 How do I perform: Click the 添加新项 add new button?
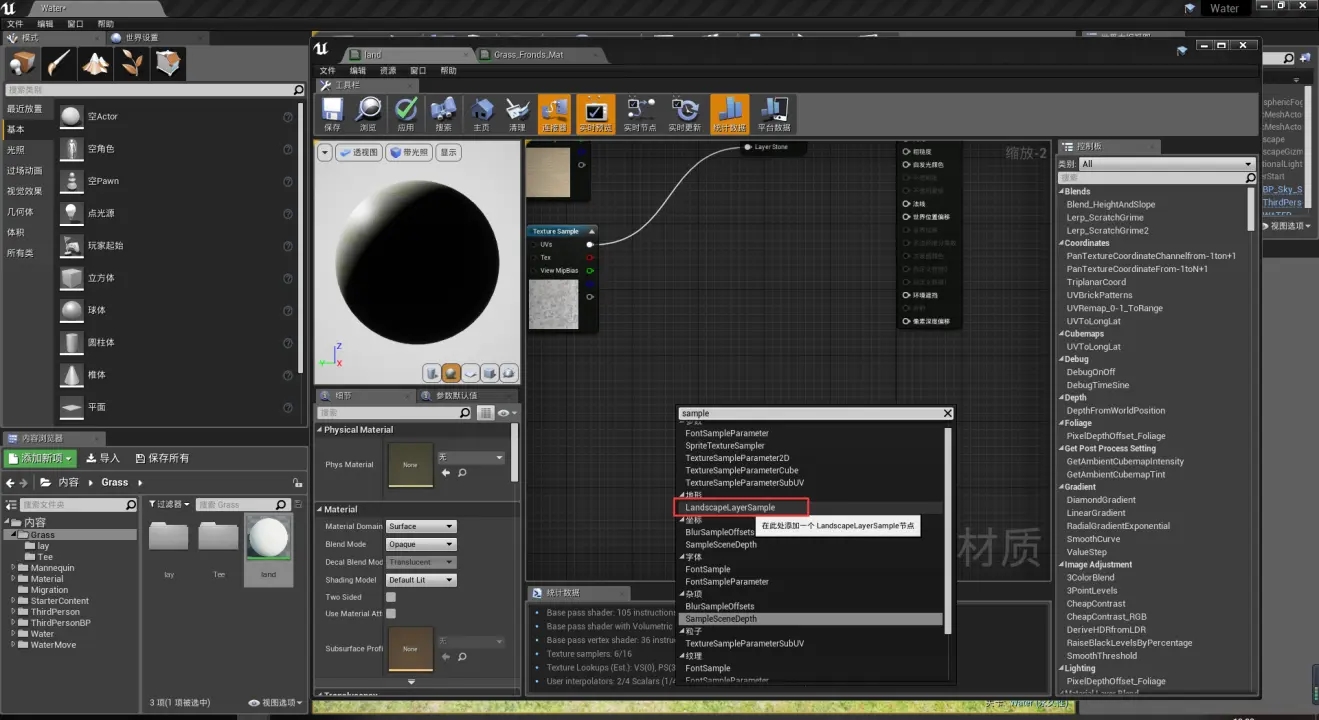40,458
